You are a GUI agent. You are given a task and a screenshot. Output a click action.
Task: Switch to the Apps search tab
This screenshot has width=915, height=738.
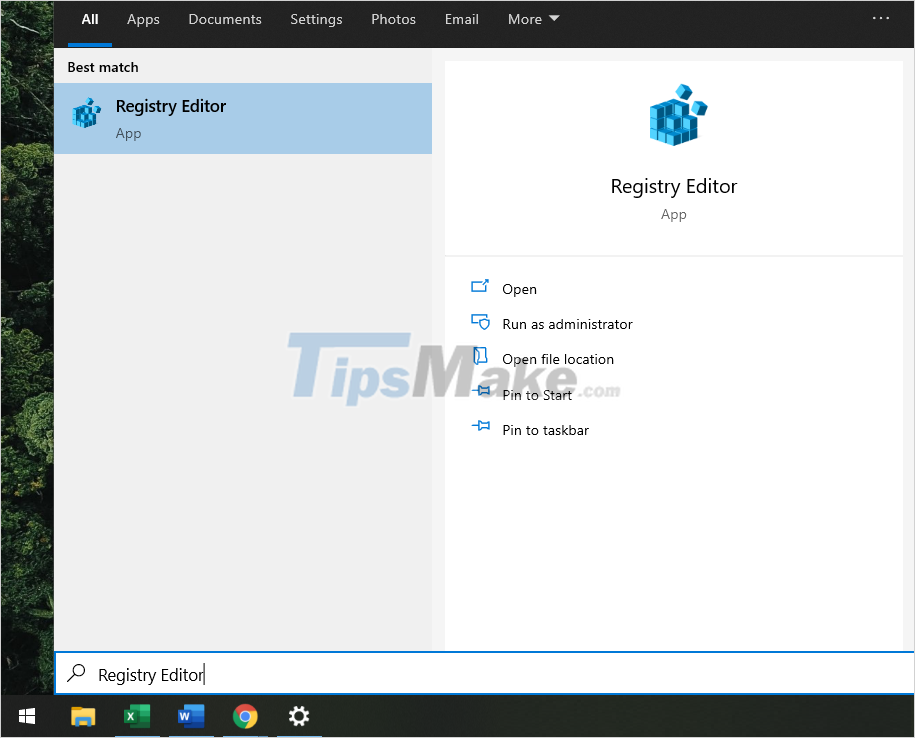pos(142,19)
